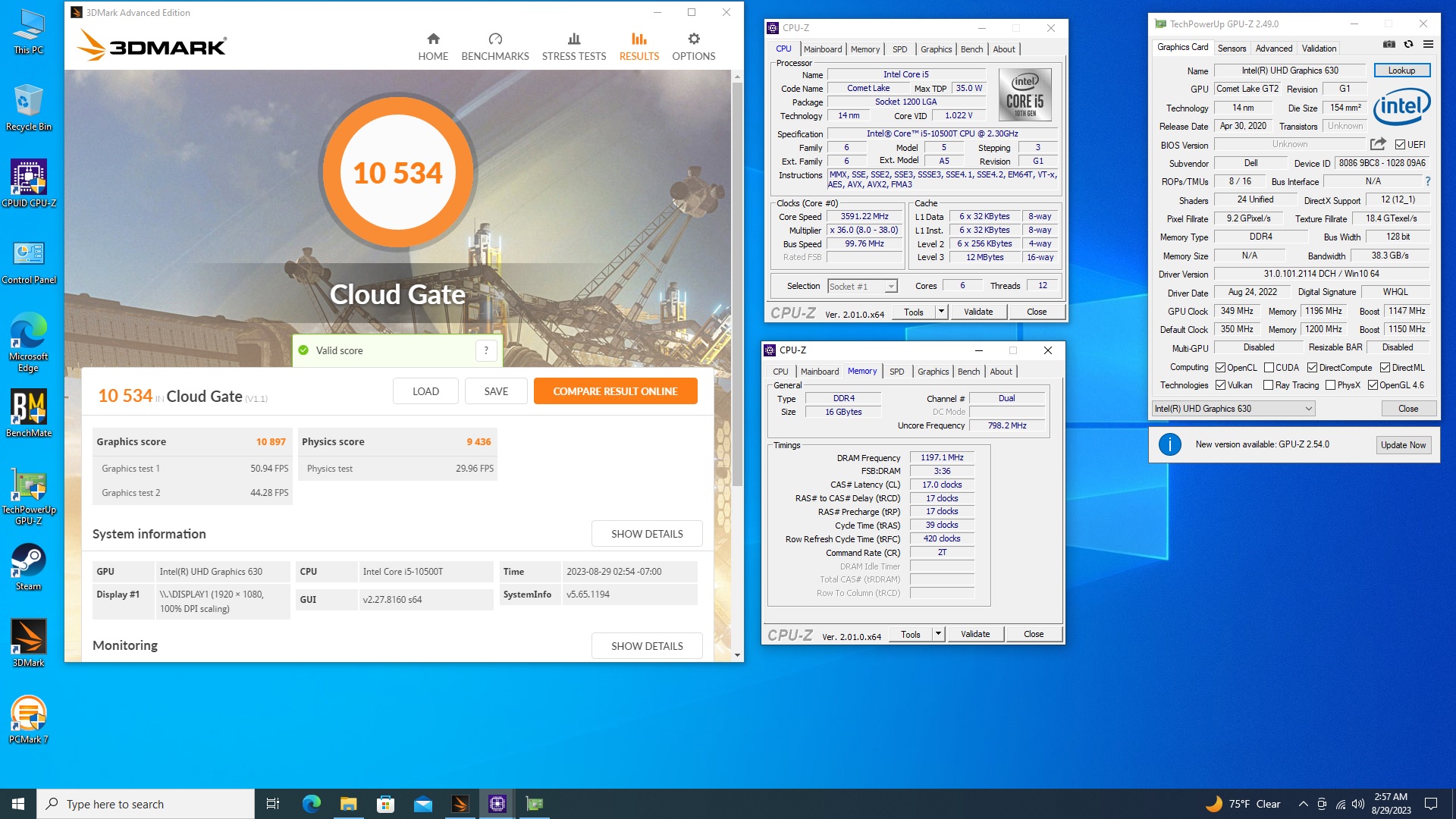Click COMPARE RESULT ONLINE button
The width and height of the screenshot is (1456, 819).
point(615,391)
